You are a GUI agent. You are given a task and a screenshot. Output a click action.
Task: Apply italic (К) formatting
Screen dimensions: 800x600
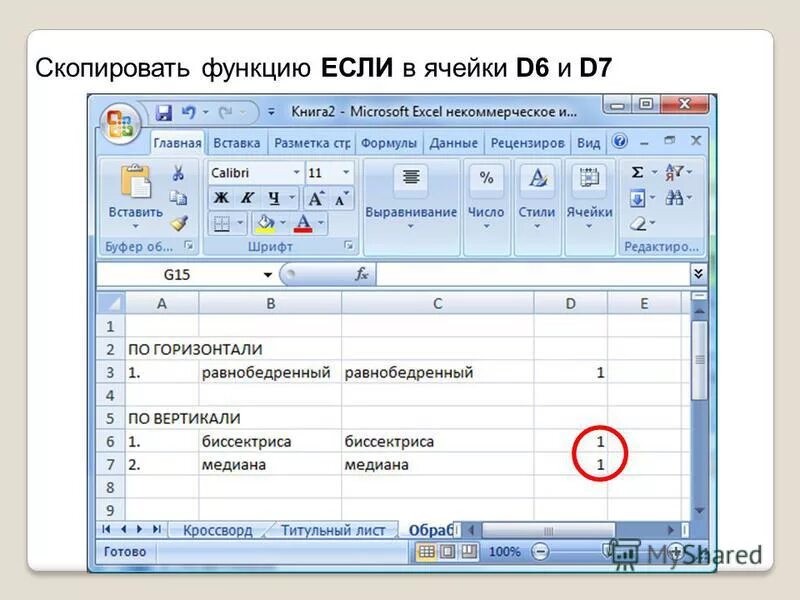246,198
